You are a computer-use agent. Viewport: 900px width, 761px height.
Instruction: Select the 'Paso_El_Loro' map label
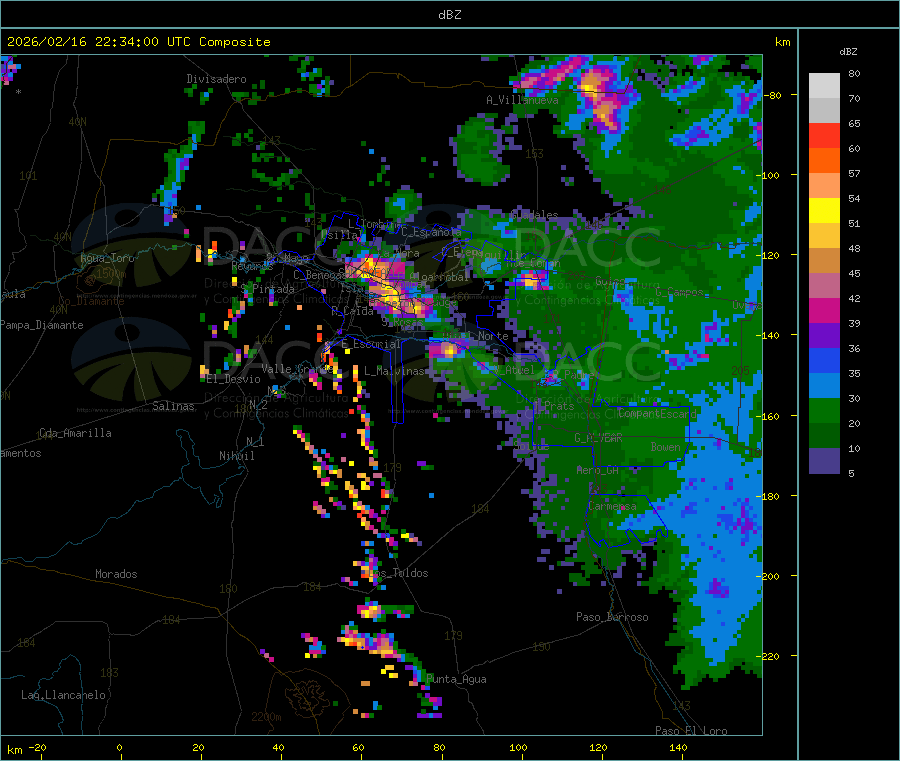[691, 731]
